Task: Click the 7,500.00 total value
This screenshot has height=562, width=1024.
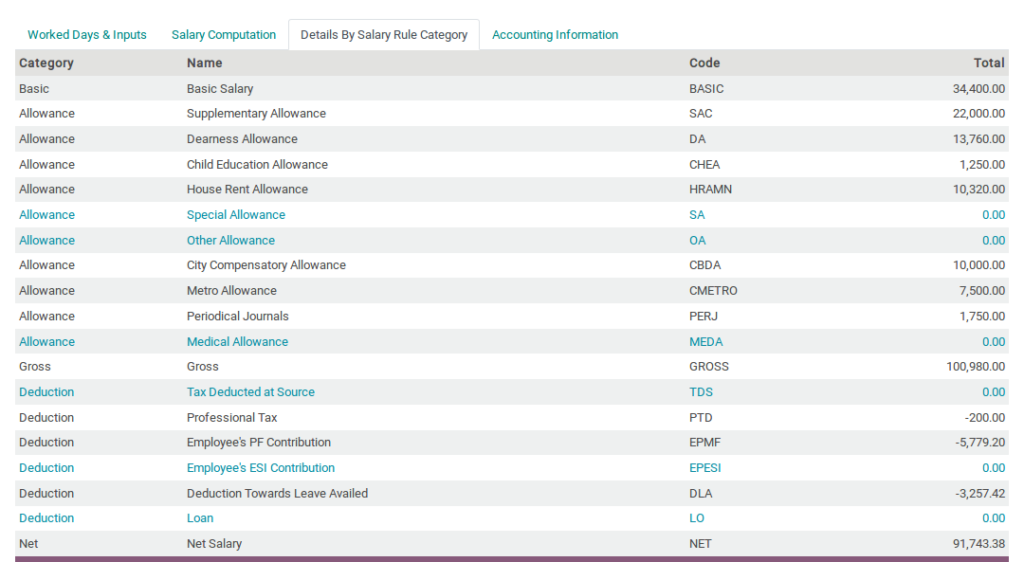Action: (982, 290)
